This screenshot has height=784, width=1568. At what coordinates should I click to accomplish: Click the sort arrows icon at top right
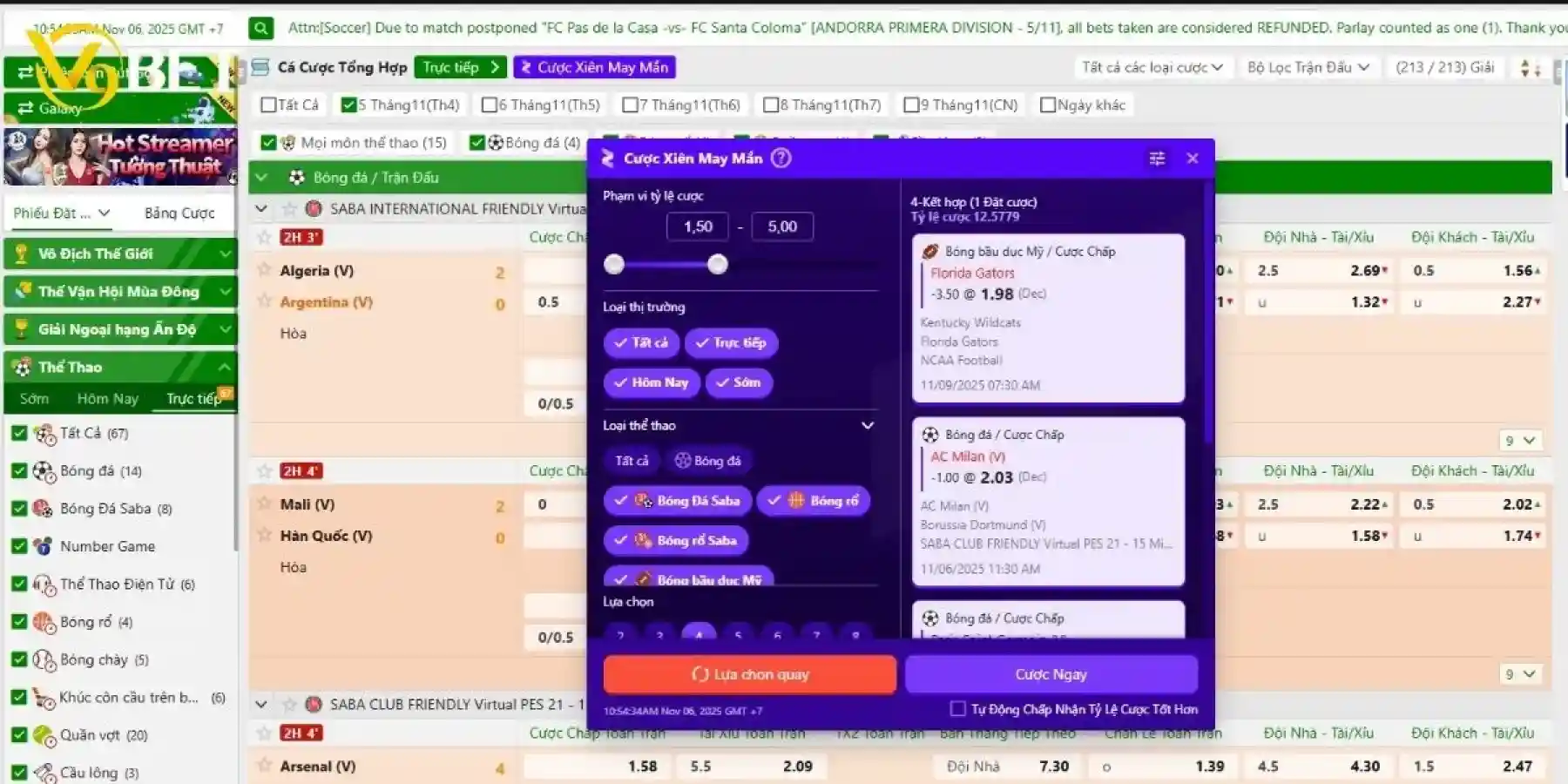click(1530, 67)
